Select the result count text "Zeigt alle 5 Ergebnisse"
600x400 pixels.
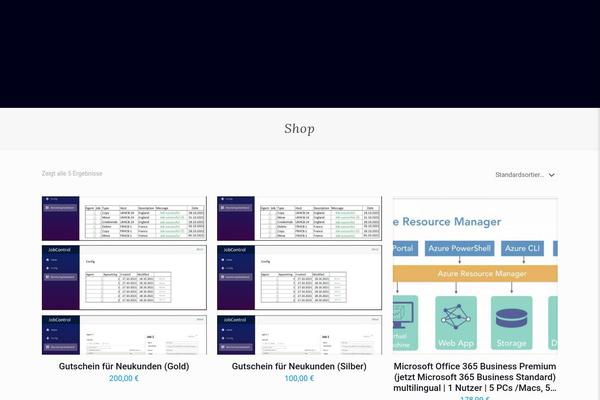coord(72,173)
